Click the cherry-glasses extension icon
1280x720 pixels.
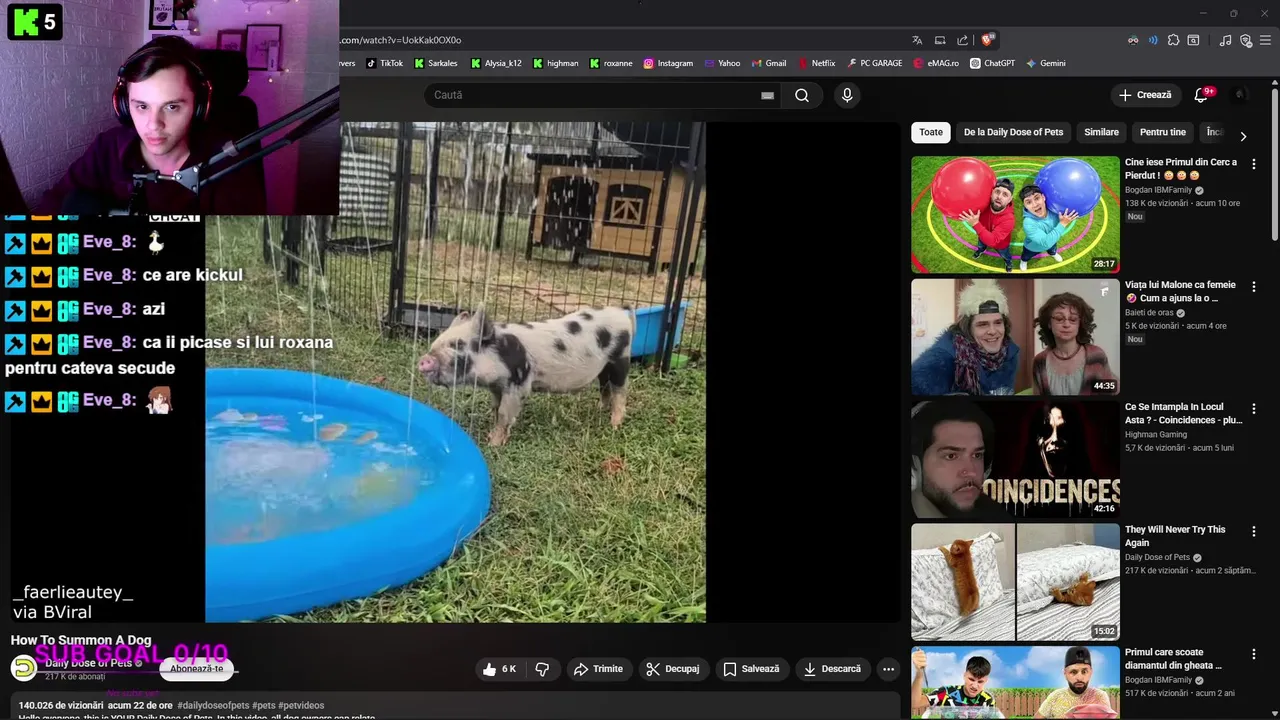coord(1133,40)
